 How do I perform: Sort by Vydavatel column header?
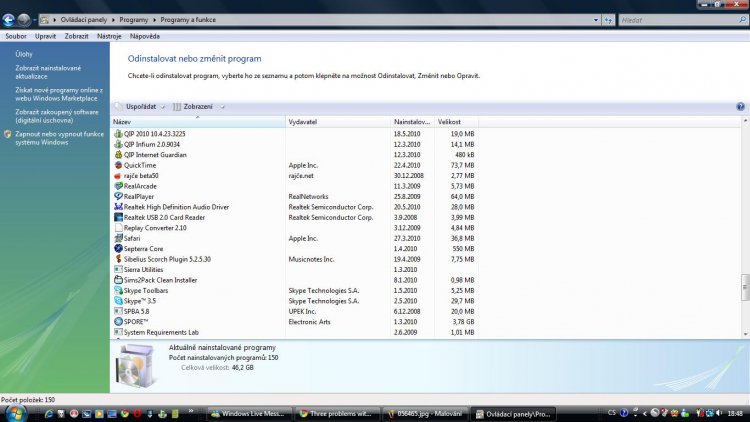pyautogui.click(x=338, y=122)
